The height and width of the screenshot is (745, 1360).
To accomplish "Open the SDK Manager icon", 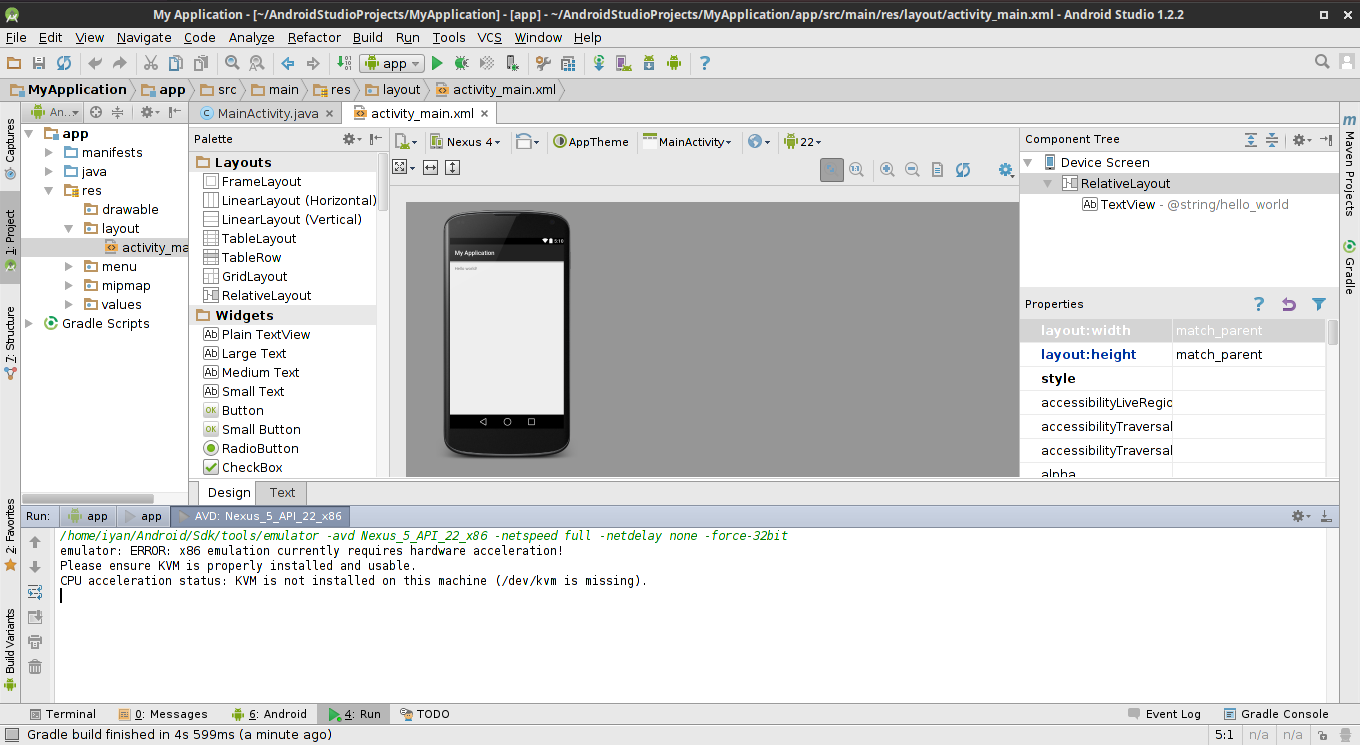I will (649, 63).
